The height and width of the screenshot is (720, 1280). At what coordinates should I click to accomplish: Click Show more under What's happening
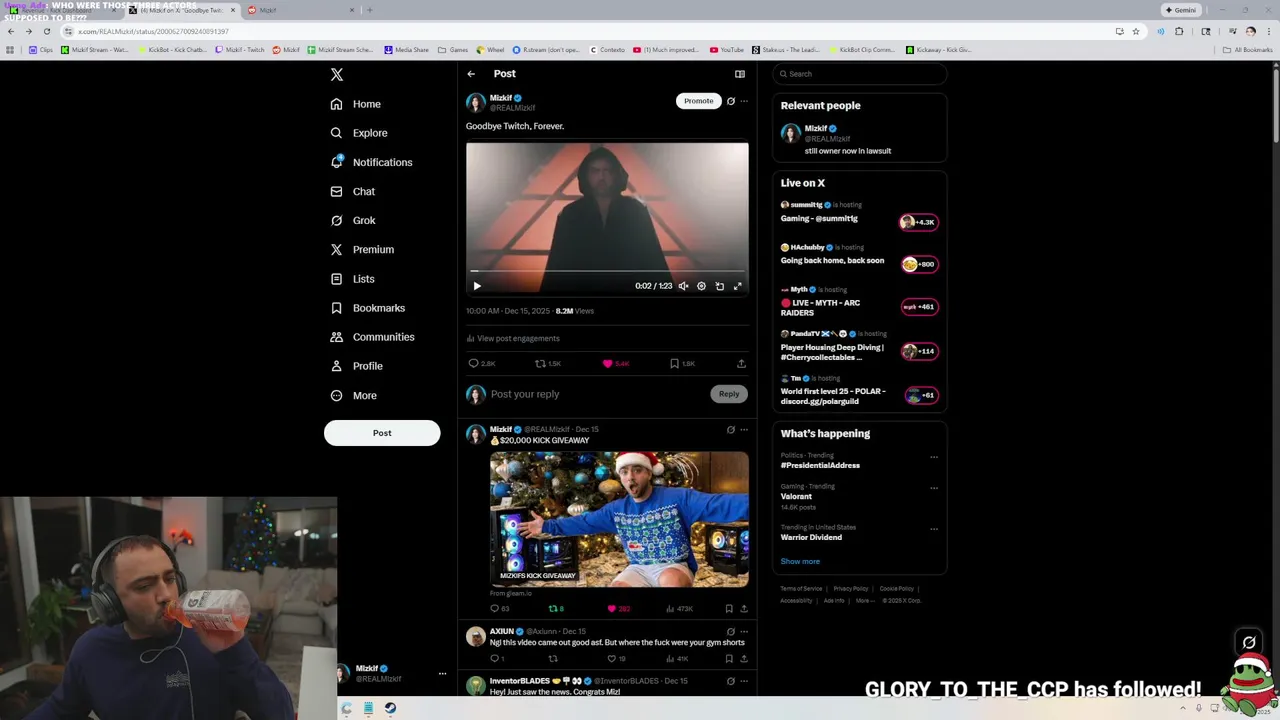(x=800, y=561)
